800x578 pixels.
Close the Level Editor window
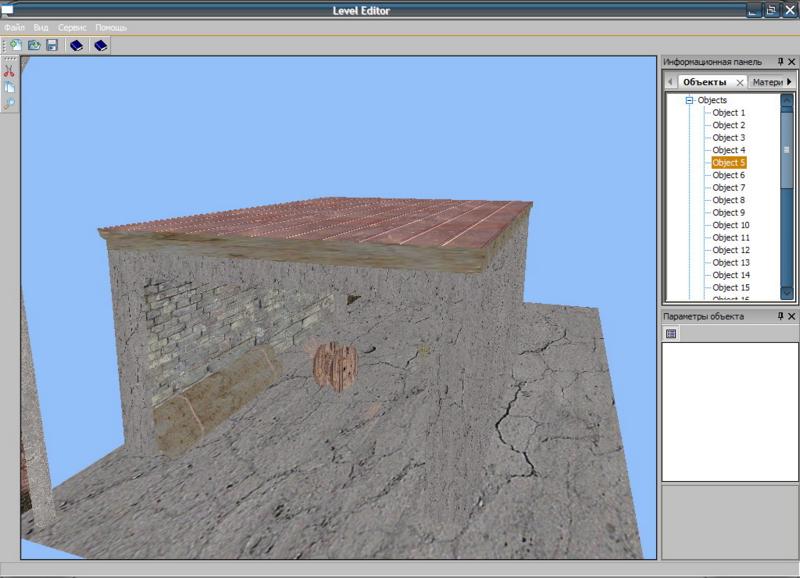pyautogui.click(x=790, y=10)
